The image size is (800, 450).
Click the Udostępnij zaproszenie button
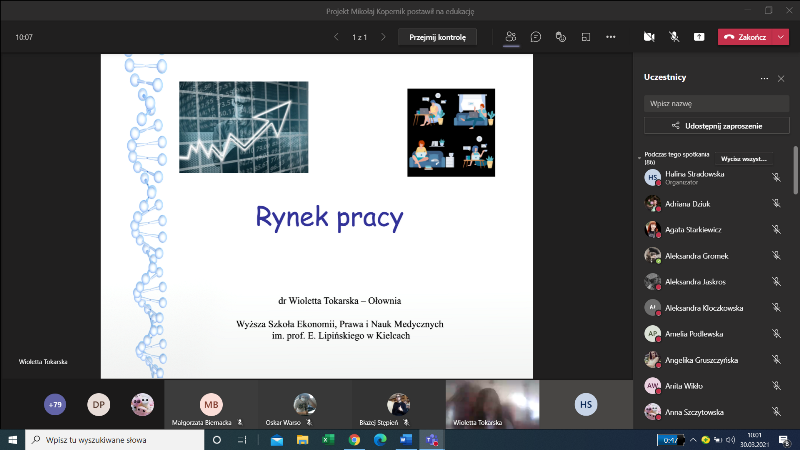click(717, 126)
